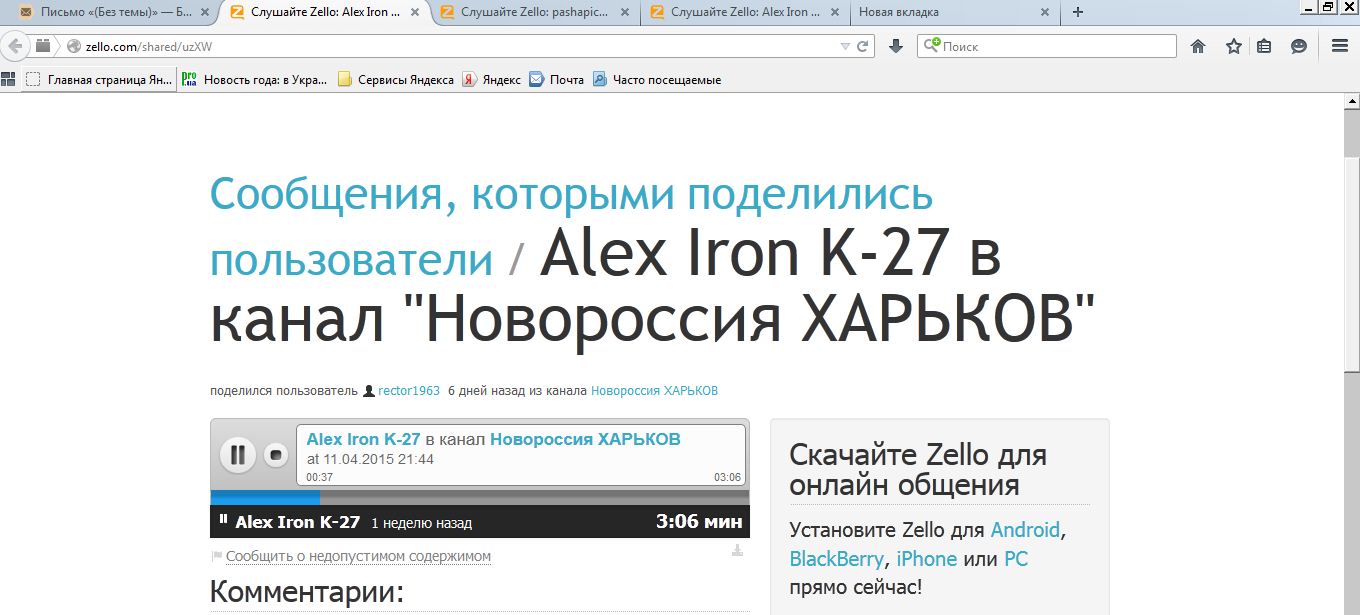1360x615 pixels.
Task: Click the Firefox downloads arrow icon
Action: [x=896, y=46]
